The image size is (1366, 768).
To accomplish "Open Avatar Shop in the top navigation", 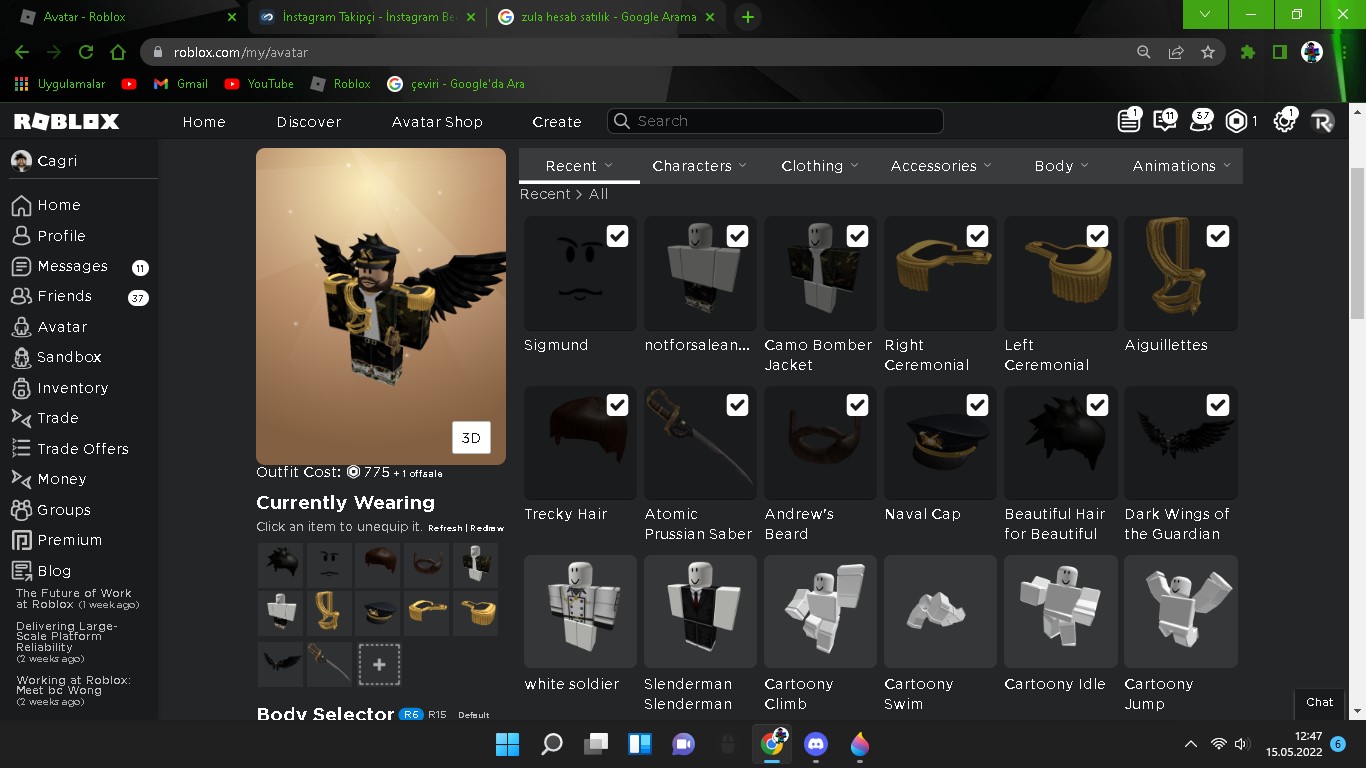I will coord(437,122).
